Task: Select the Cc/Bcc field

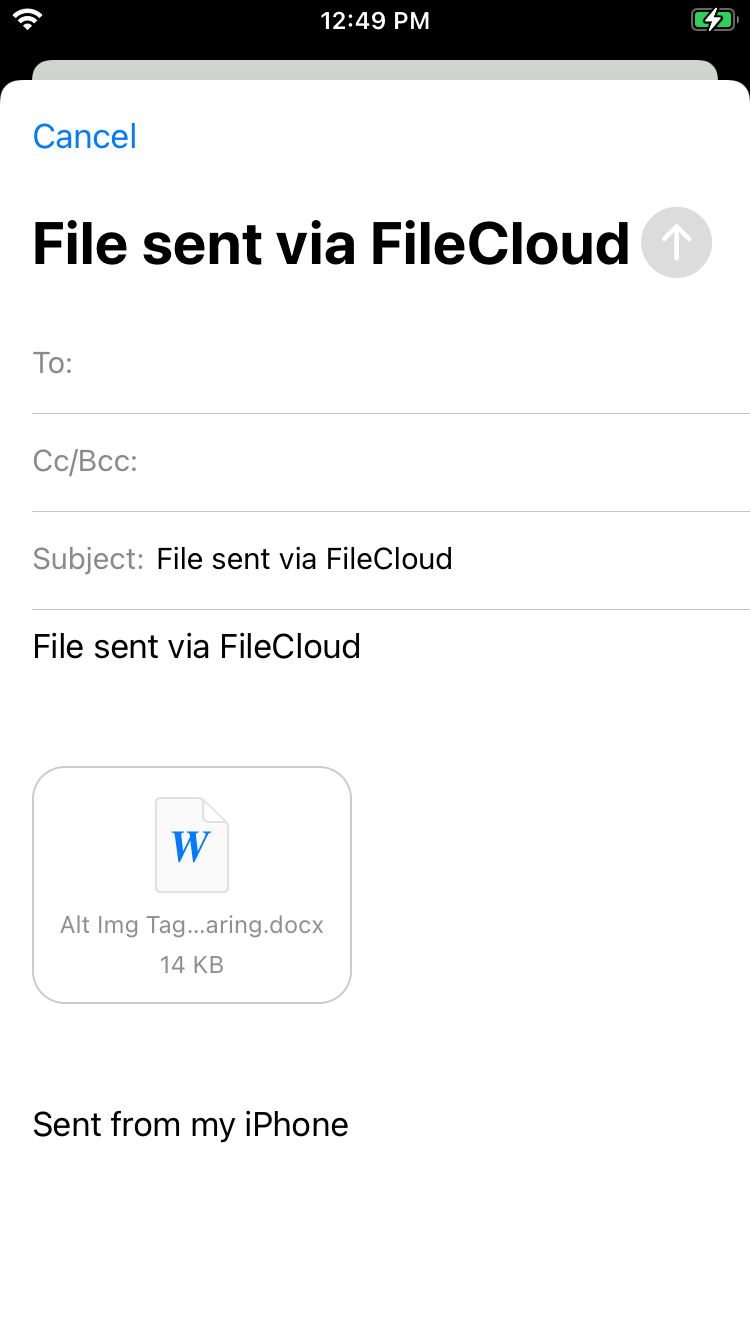Action: (440, 461)
